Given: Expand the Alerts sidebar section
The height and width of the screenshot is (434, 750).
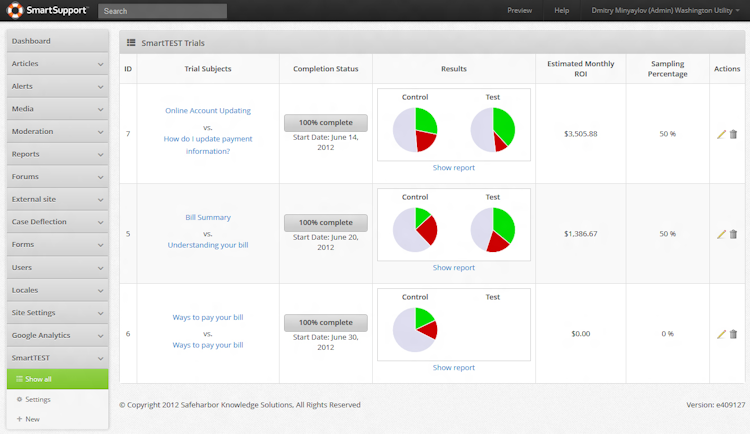Looking at the screenshot, I should pyautogui.click(x=57, y=86).
